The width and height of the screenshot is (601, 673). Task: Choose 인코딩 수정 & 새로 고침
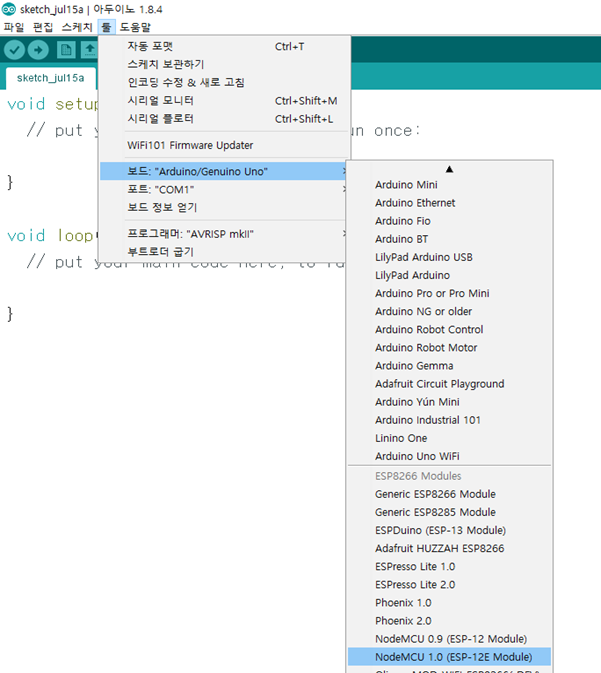[225, 82]
